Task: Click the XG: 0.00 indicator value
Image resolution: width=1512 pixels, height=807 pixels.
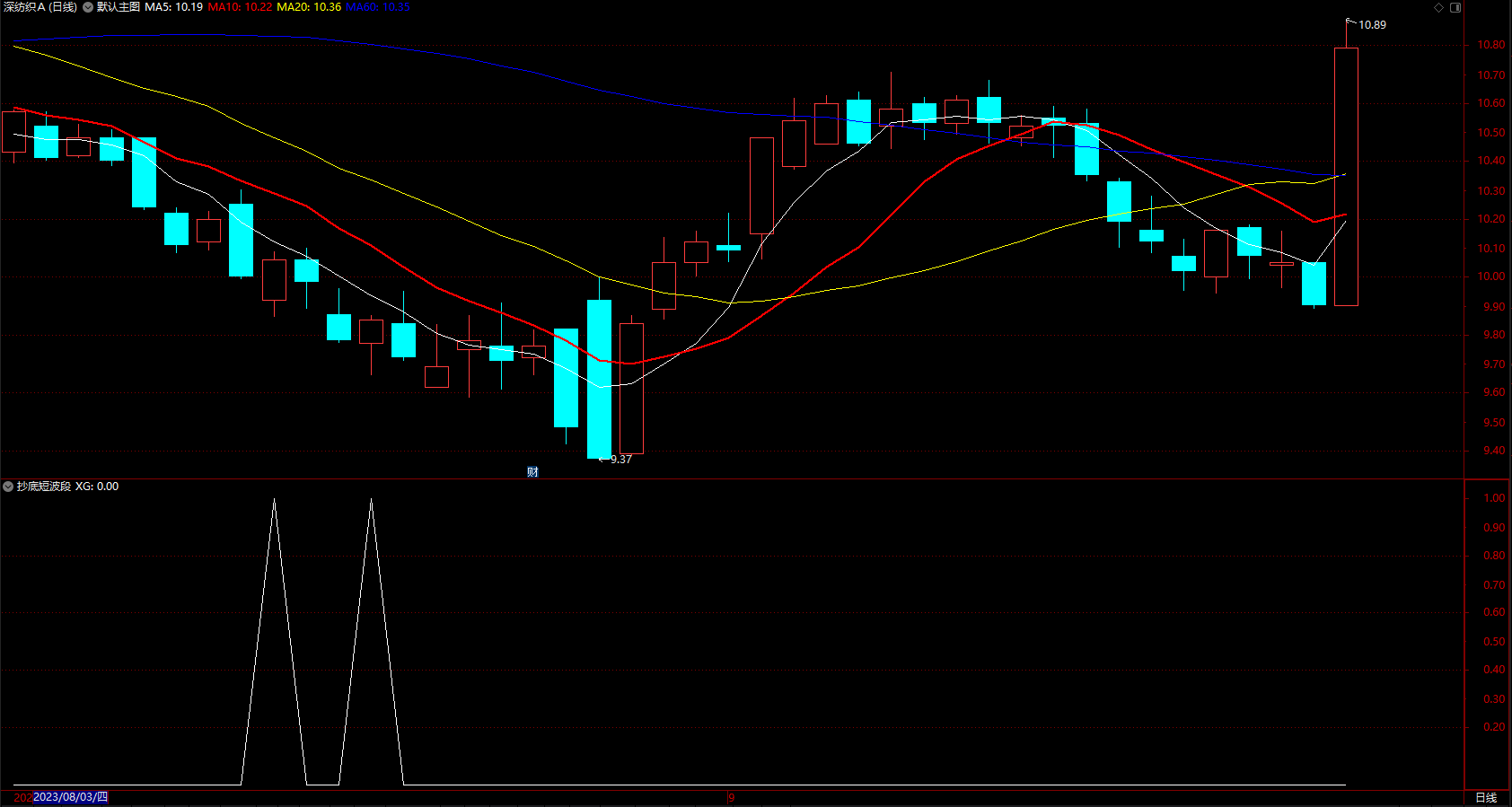Action: coord(97,487)
